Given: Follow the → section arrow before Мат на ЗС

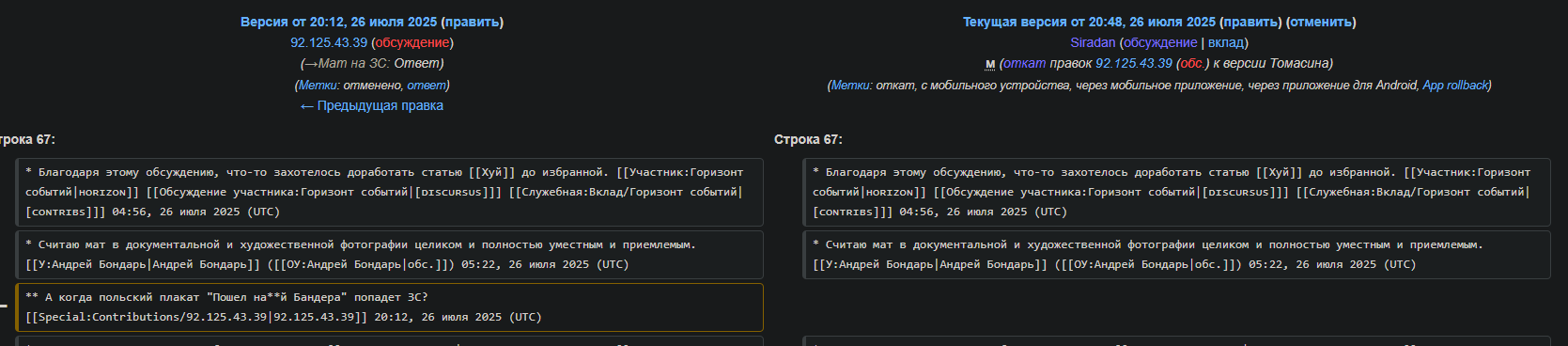Looking at the screenshot, I should tap(311, 64).
